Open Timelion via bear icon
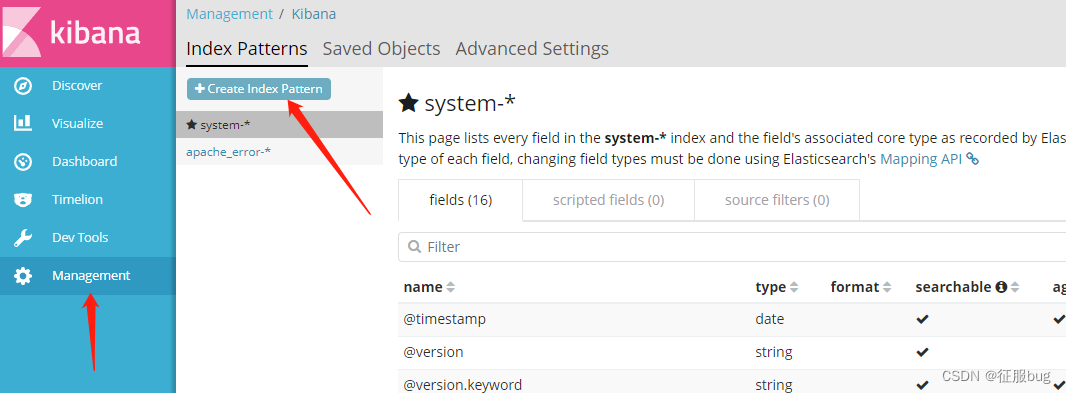The height and width of the screenshot is (393, 1066). [x=23, y=200]
